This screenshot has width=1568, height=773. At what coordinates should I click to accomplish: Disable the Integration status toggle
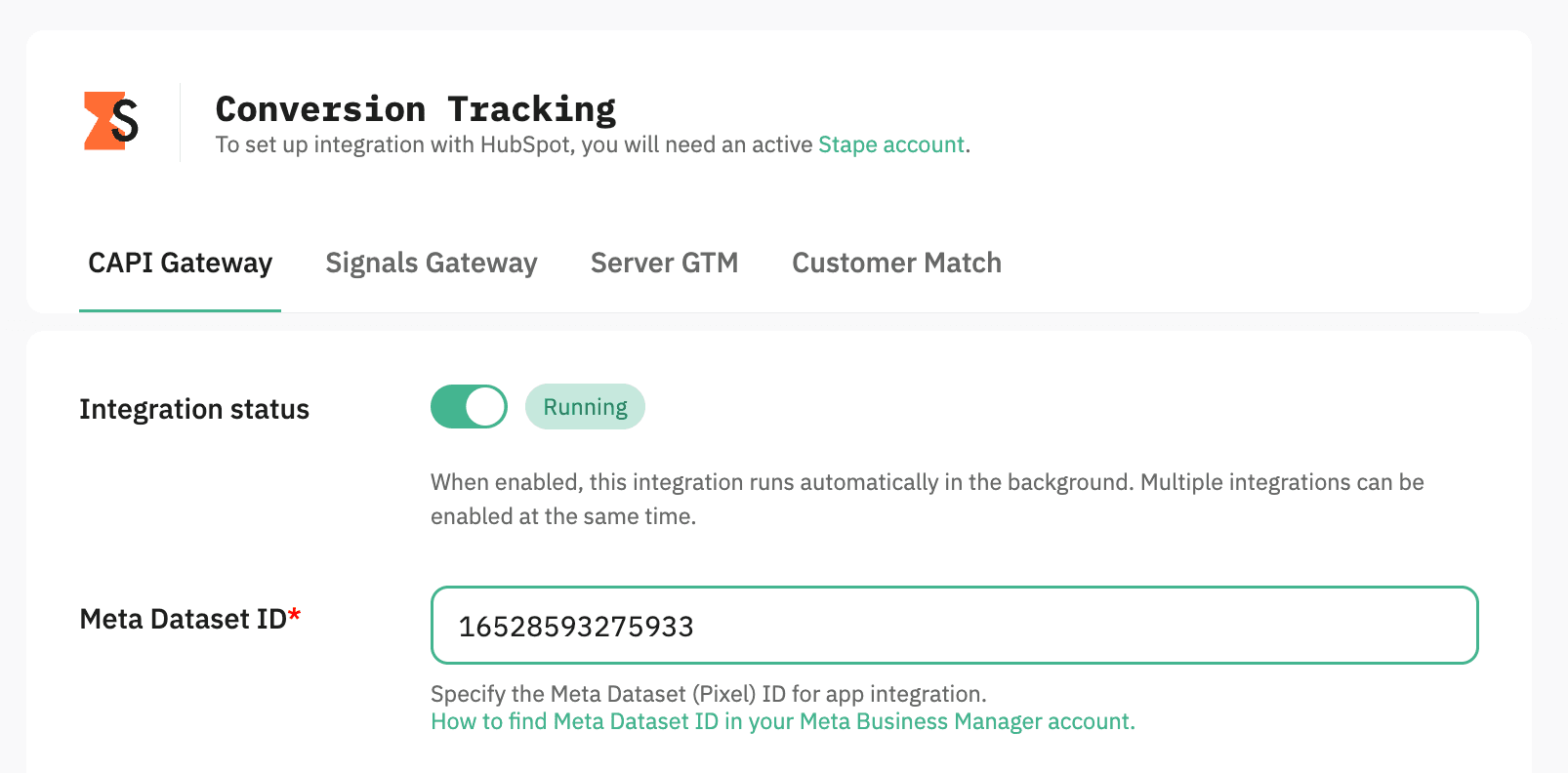[x=469, y=407]
